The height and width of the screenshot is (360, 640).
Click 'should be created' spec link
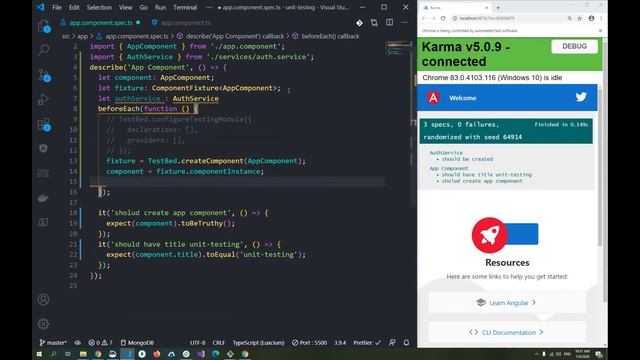coord(467,159)
